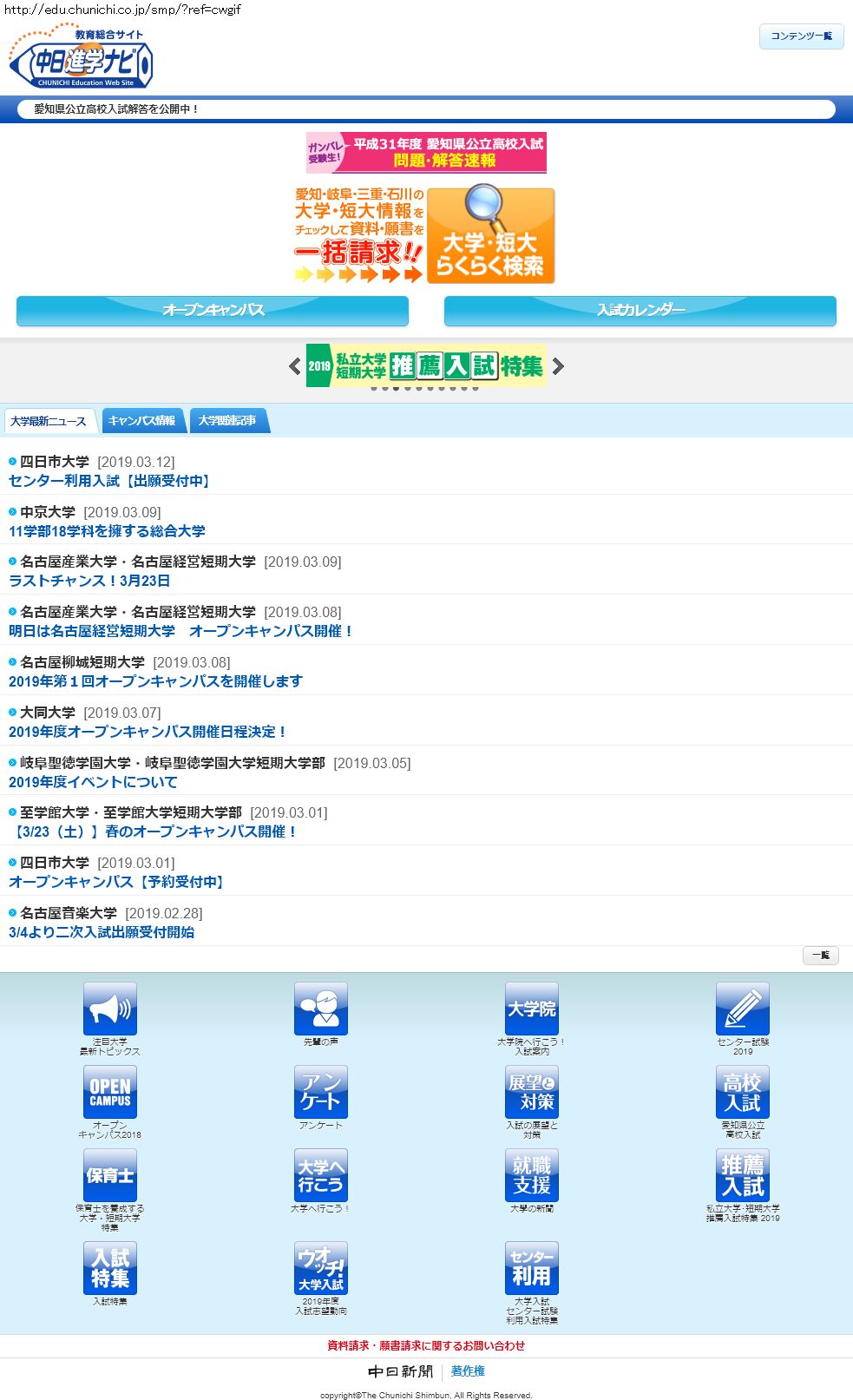853x1400 pixels.
Task: Open センター利用入試【出願受付中】 news link
Action: pyautogui.click(x=111, y=481)
